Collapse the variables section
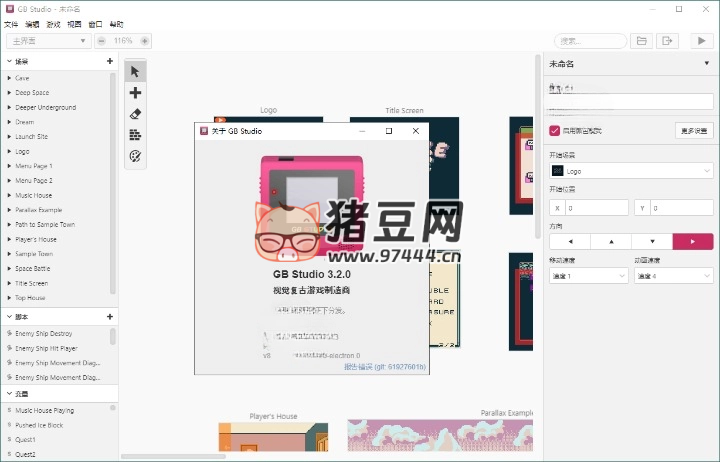This screenshot has width=720, height=462. click(9, 394)
